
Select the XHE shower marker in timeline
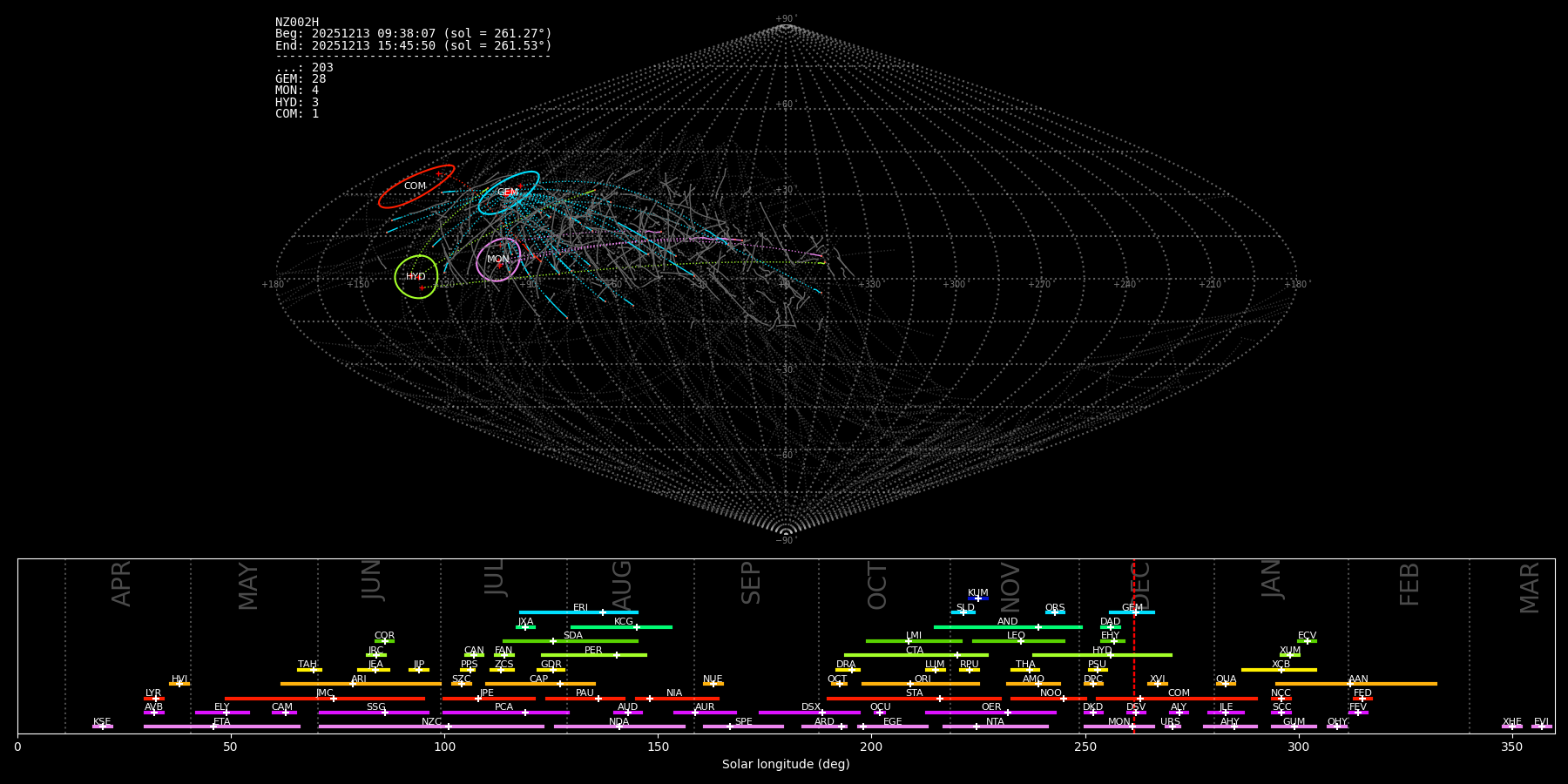[1512, 727]
